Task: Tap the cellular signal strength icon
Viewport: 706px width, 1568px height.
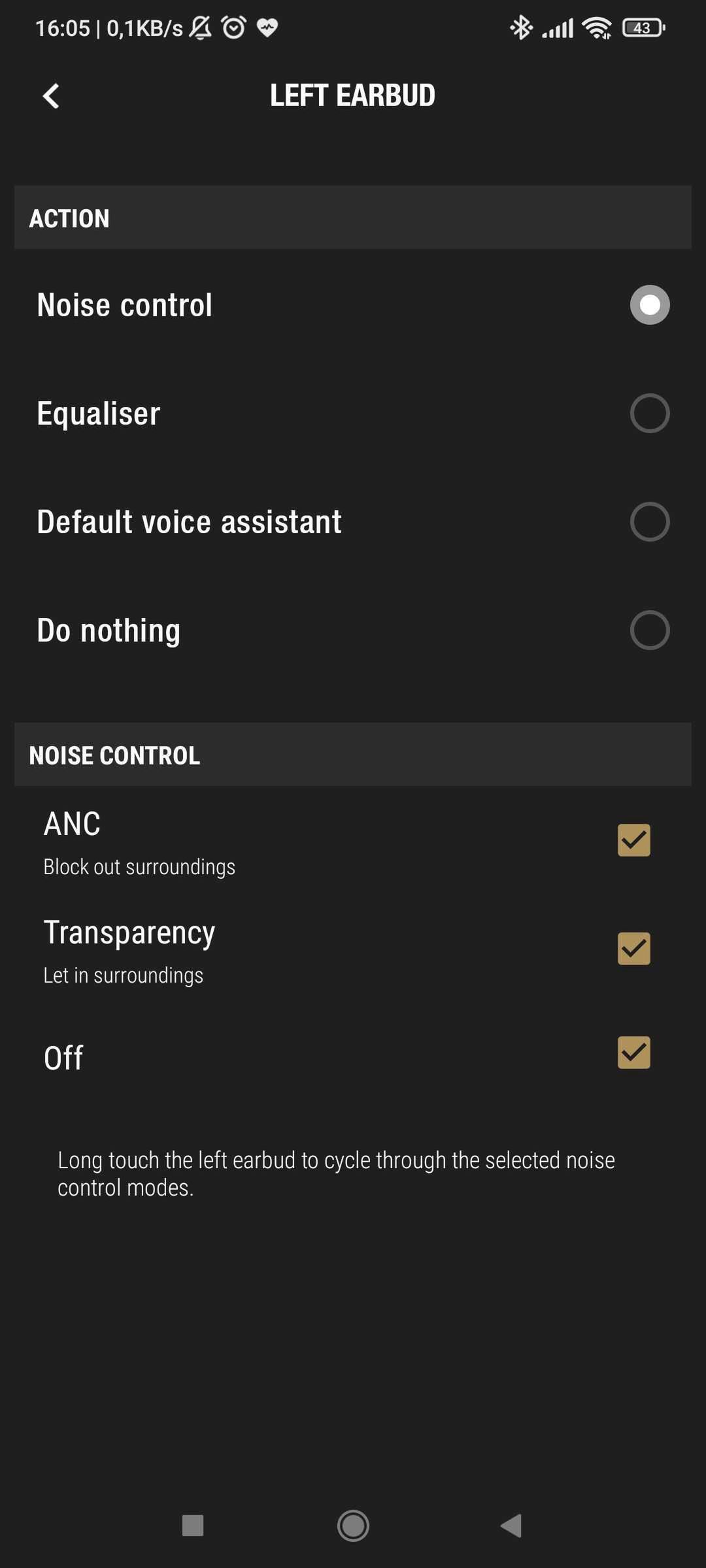Action: pyautogui.click(x=558, y=28)
